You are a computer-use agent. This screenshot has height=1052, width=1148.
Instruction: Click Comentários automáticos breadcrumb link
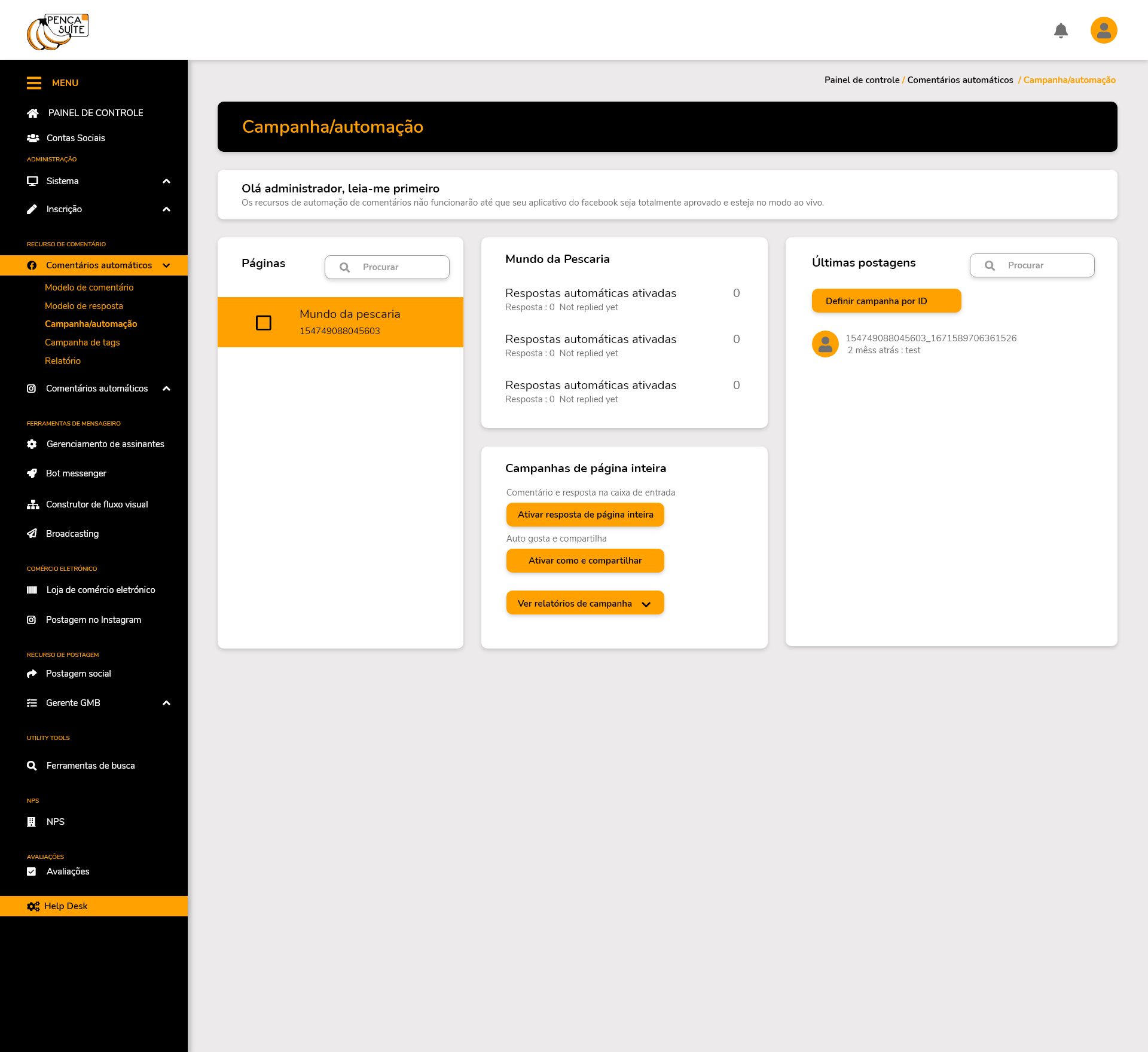tap(960, 80)
